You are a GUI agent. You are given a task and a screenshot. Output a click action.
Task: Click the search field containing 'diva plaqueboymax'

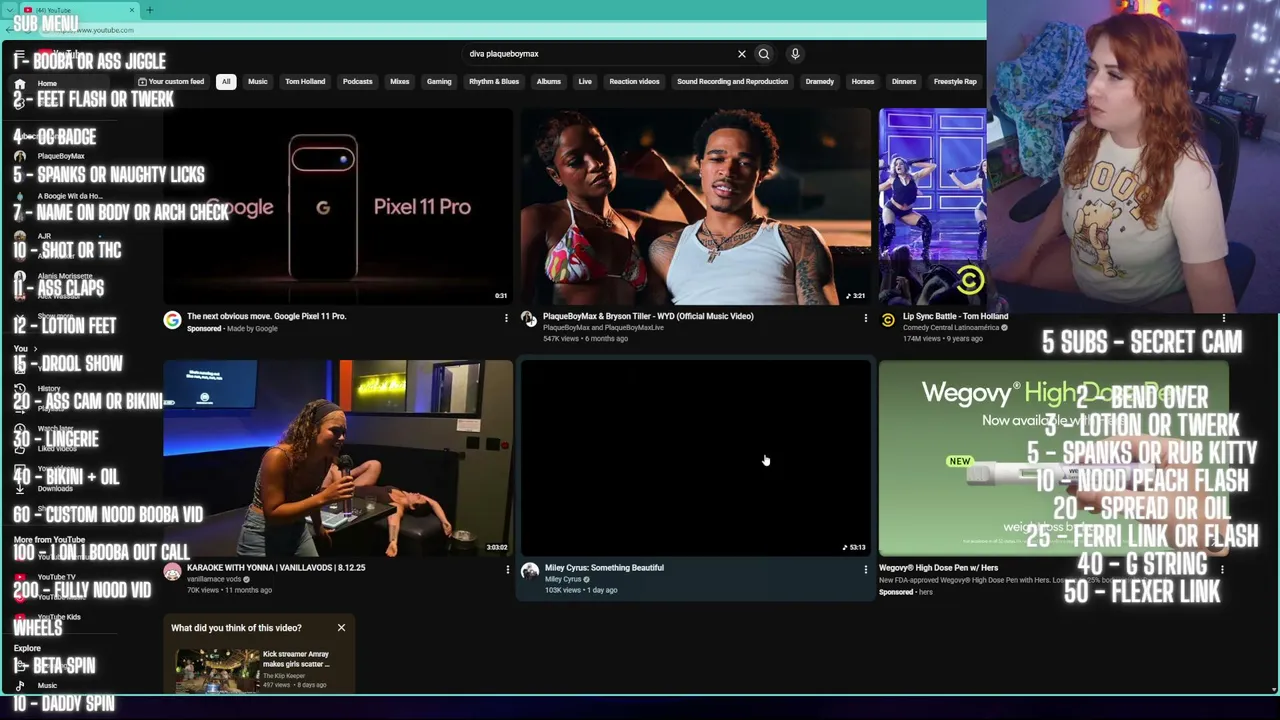point(600,54)
